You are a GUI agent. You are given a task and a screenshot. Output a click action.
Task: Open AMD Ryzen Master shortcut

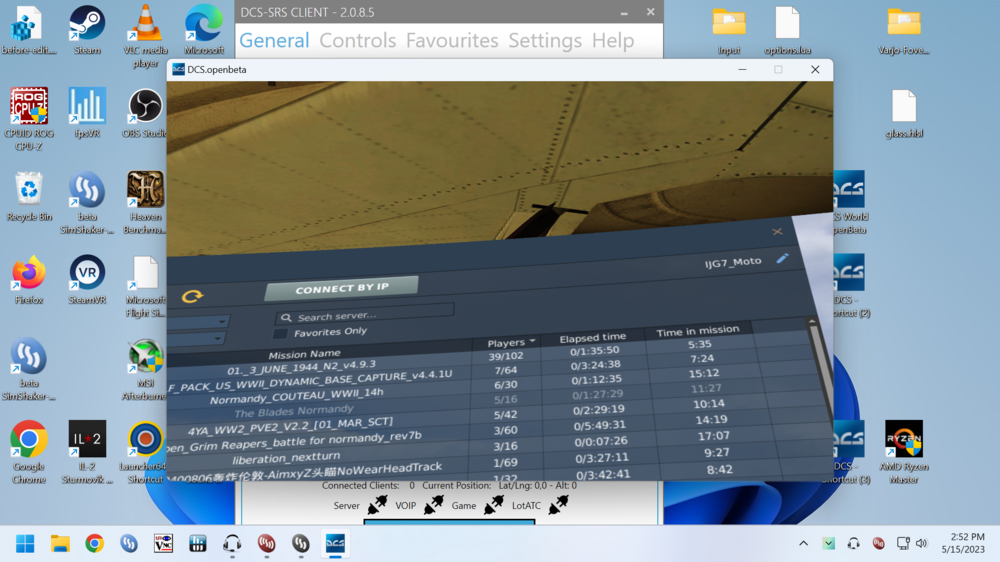(904, 452)
